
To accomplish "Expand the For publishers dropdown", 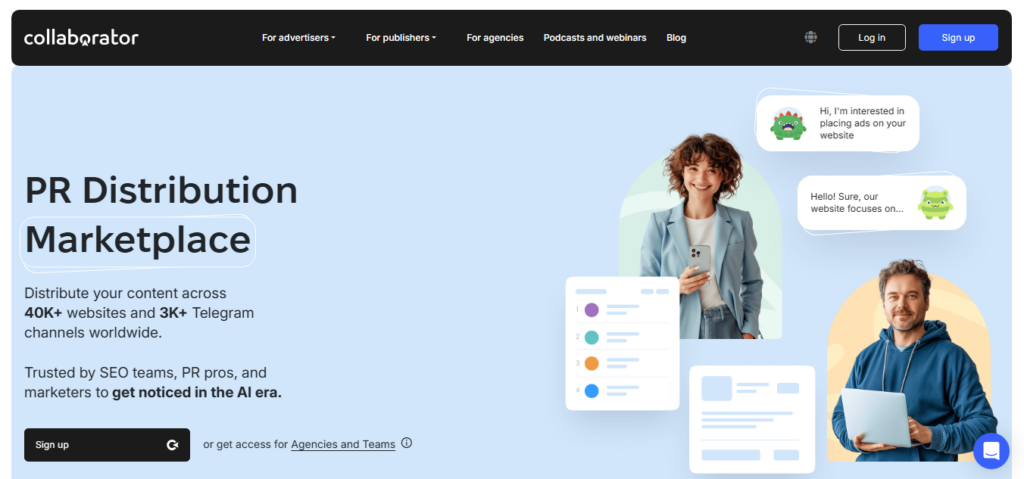I will 400,38.
